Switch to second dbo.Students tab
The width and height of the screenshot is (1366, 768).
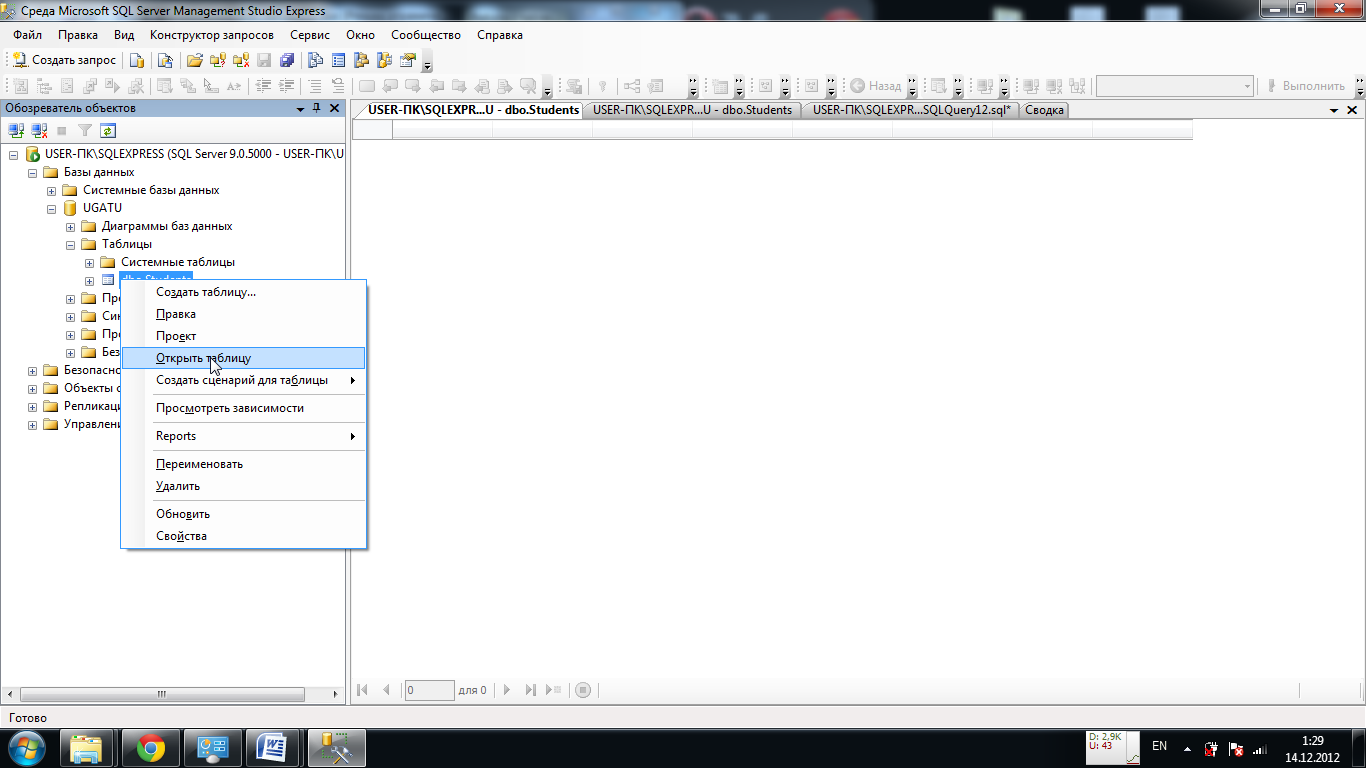[x=692, y=110]
